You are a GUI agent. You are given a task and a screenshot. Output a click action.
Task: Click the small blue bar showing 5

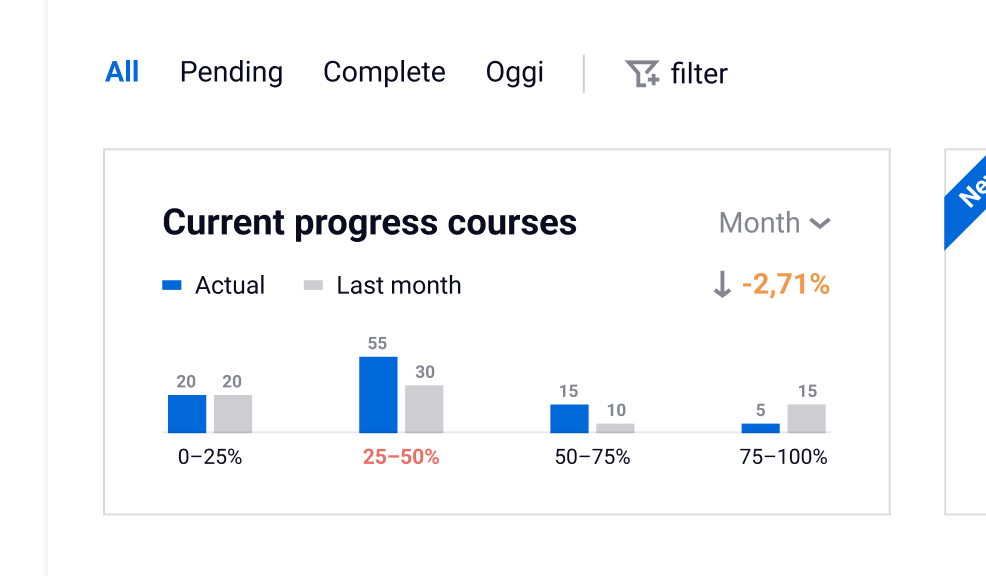point(760,428)
